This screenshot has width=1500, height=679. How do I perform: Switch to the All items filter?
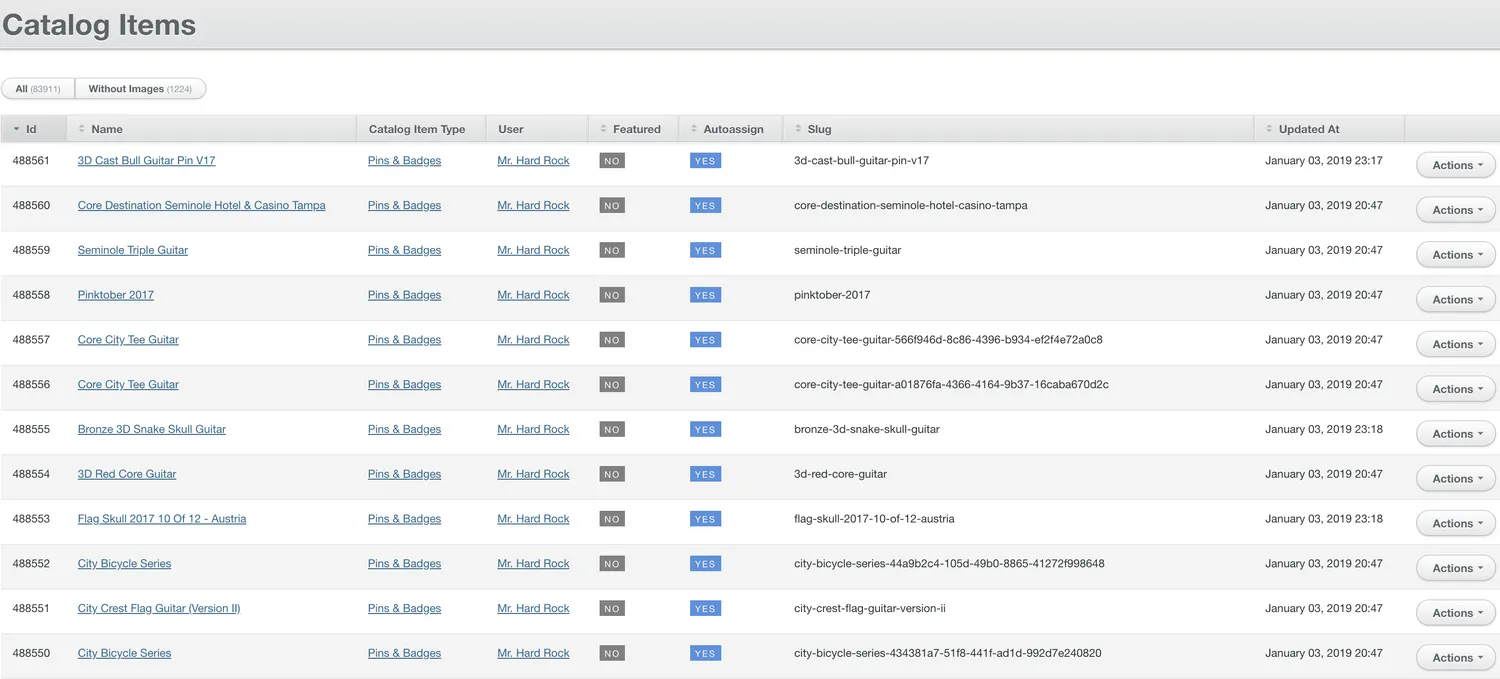point(38,89)
